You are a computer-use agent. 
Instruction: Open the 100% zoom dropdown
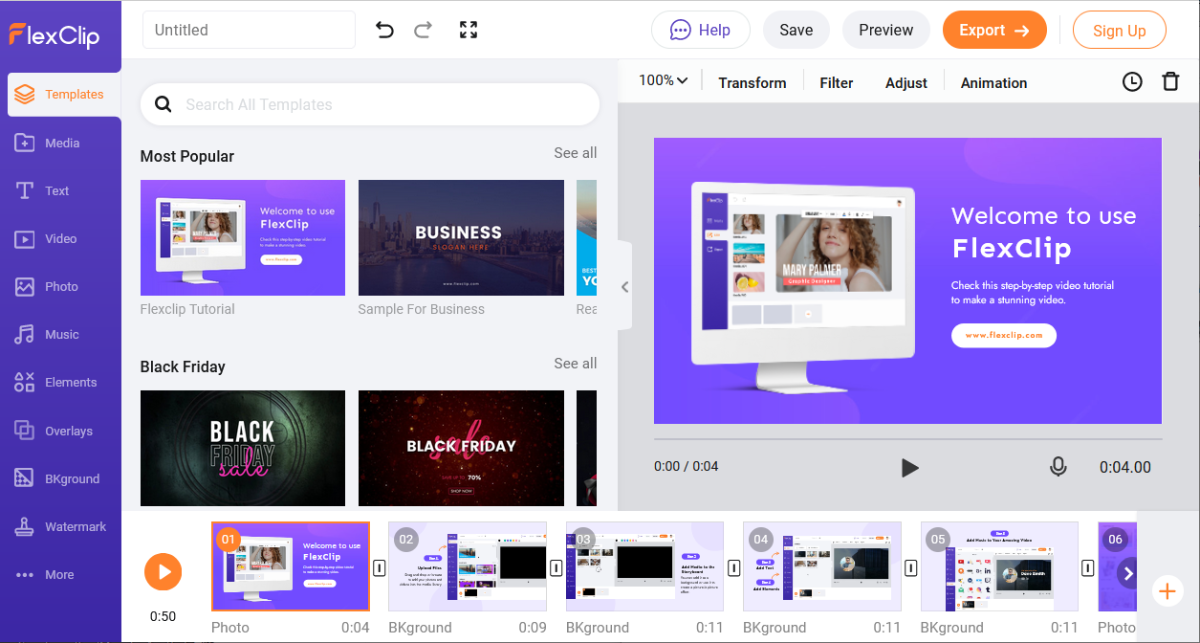[664, 81]
